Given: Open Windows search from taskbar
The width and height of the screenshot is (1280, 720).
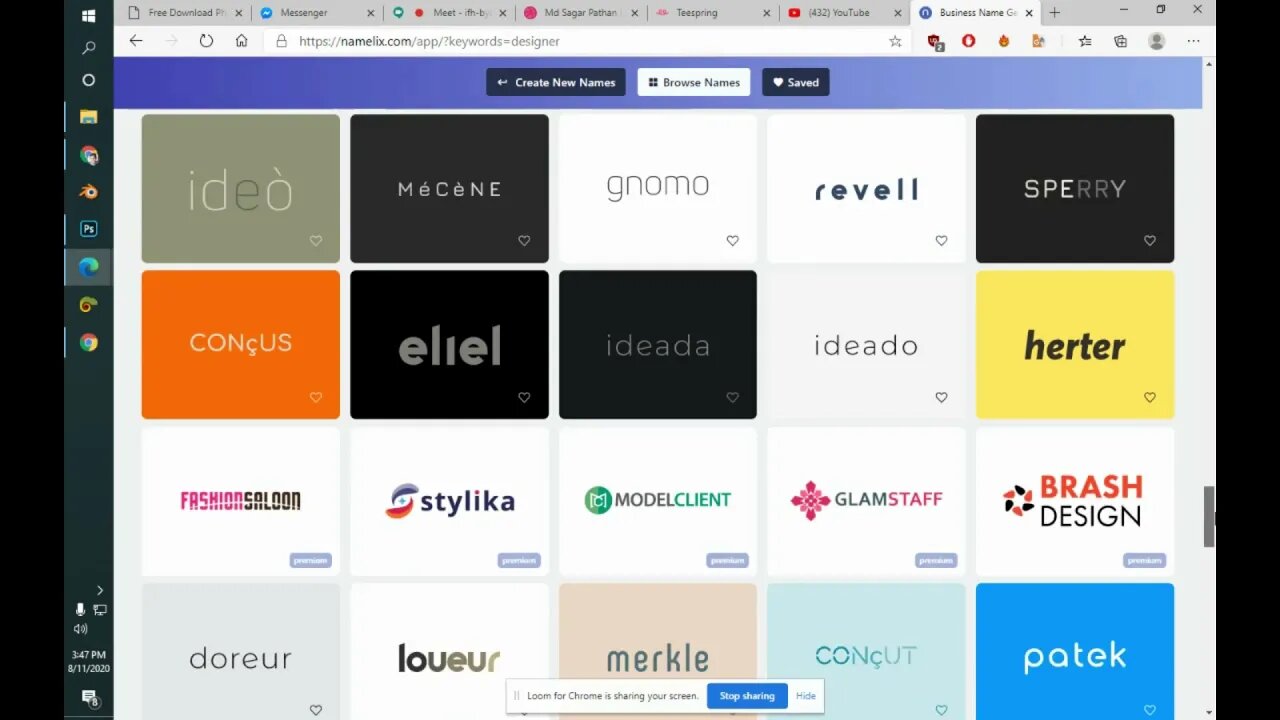Looking at the screenshot, I should click(x=88, y=47).
